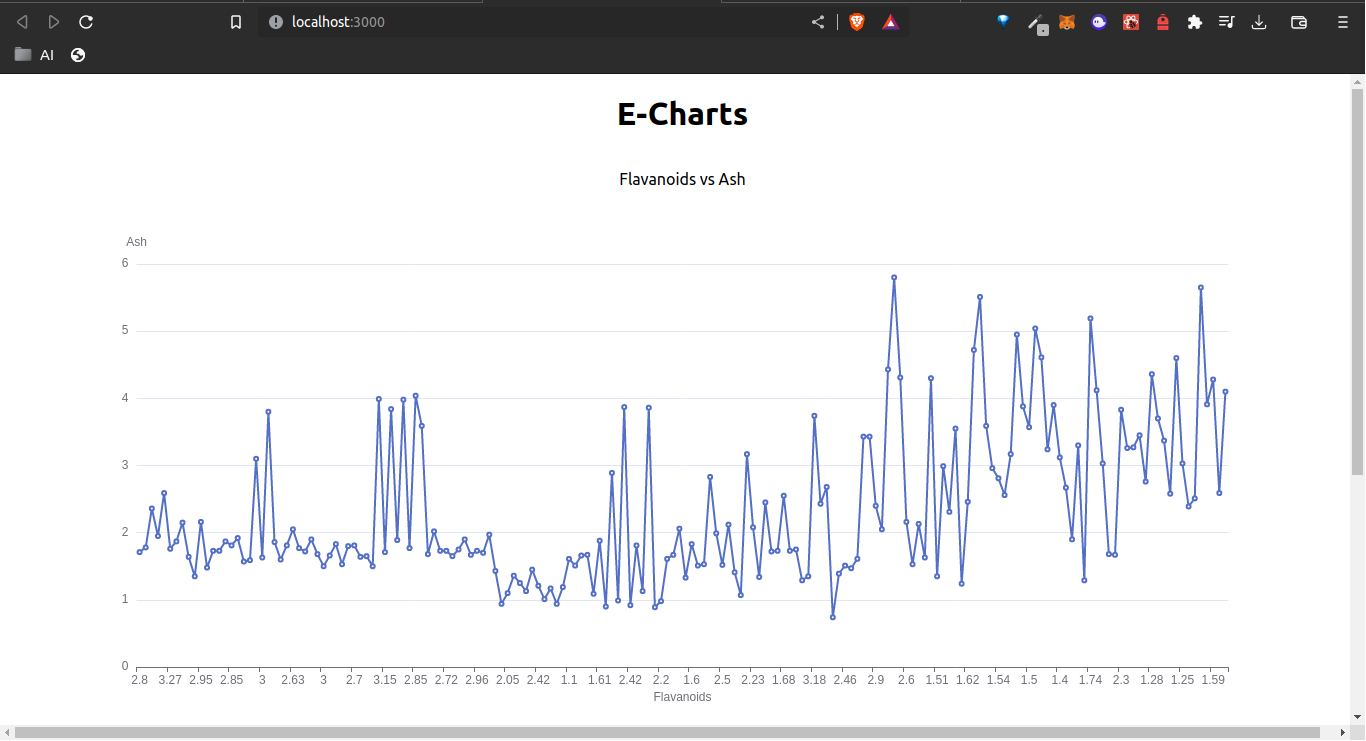The height and width of the screenshot is (741, 1366).
Task: Click the vertical page scrollbar thumb
Action: 1357,281
